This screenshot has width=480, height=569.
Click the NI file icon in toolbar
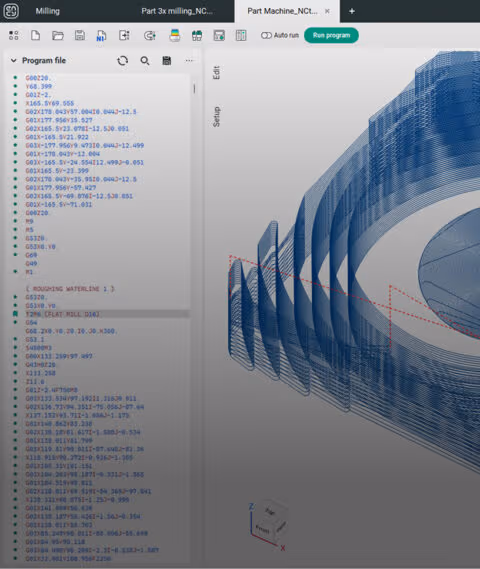click(101, 36)
